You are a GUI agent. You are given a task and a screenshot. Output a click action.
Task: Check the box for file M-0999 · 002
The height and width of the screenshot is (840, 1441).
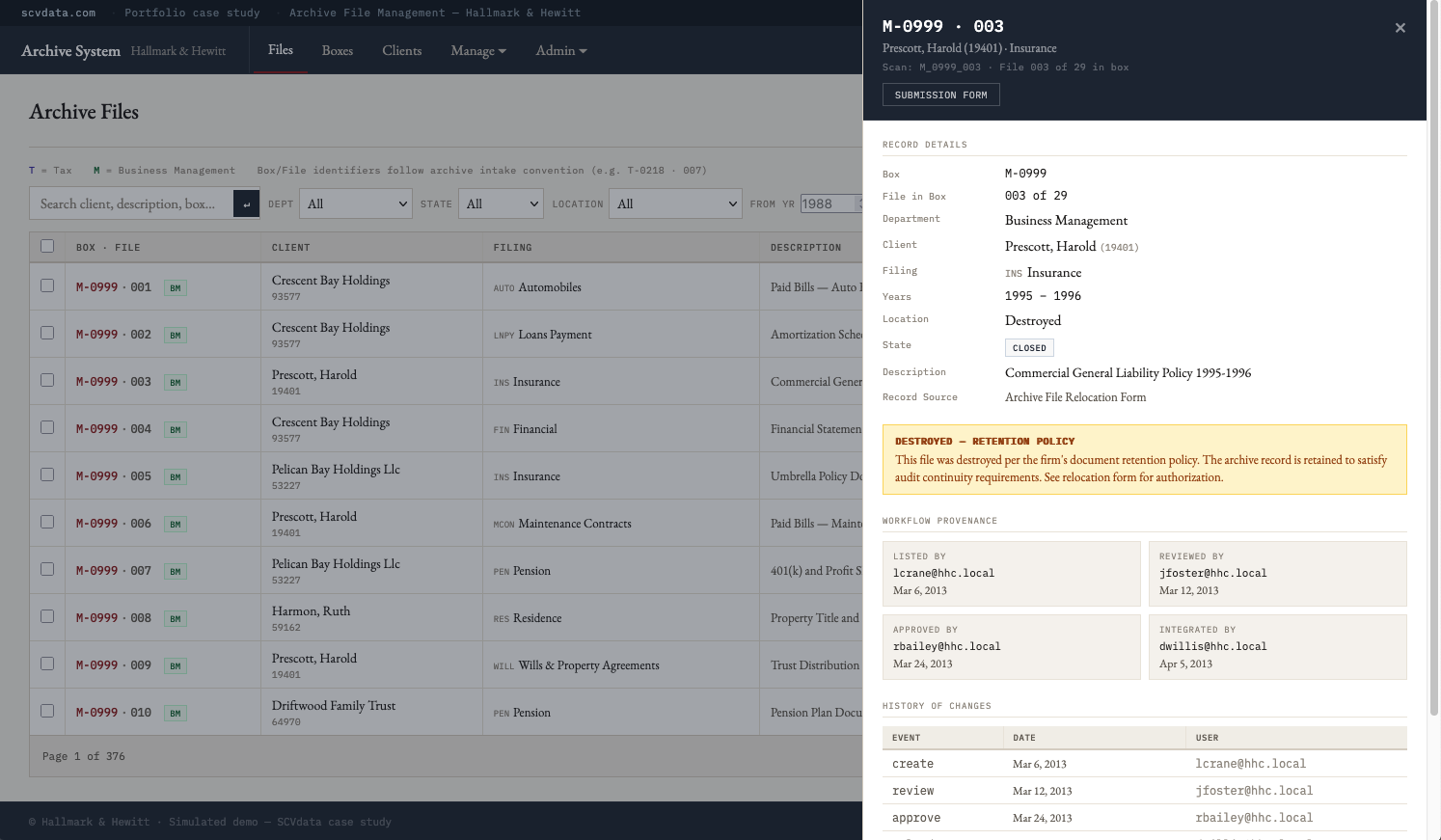tap(47, 333)
